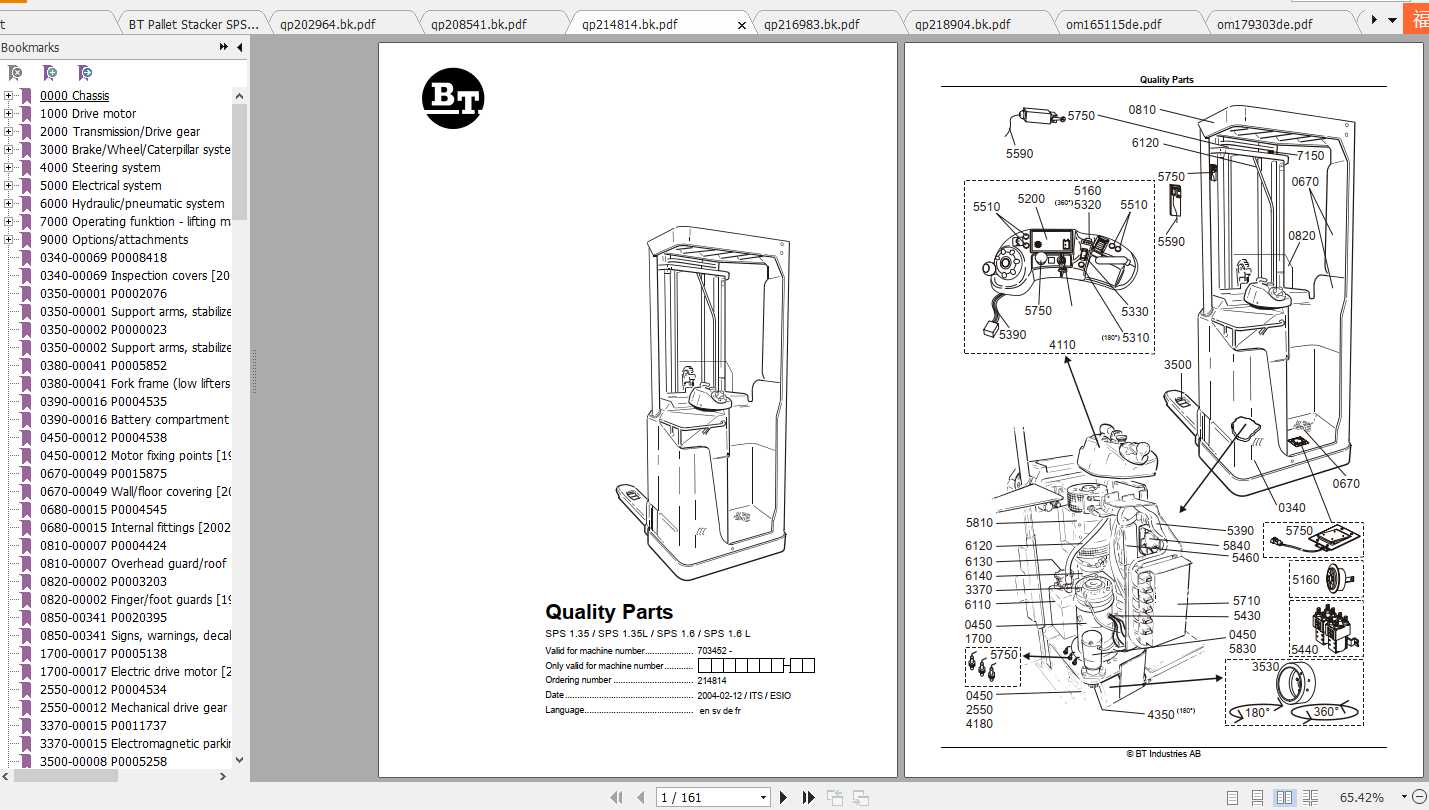The height and width of the screenshot is (810, 1429).
Task: Expand the 0000 Chassis bookmark
Action: tap(9, 96)
